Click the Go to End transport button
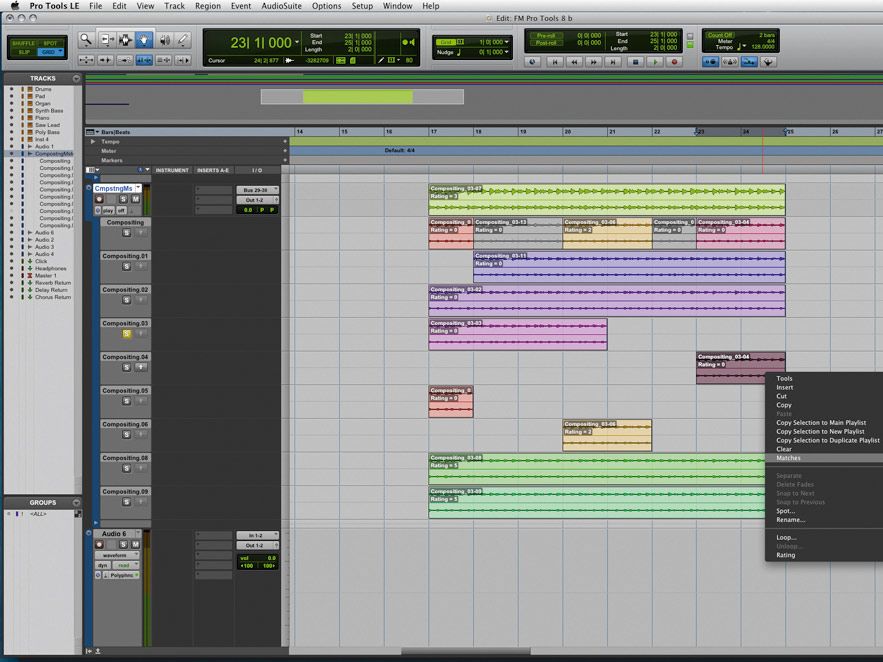883x662 pixels. tap(613, 62)
